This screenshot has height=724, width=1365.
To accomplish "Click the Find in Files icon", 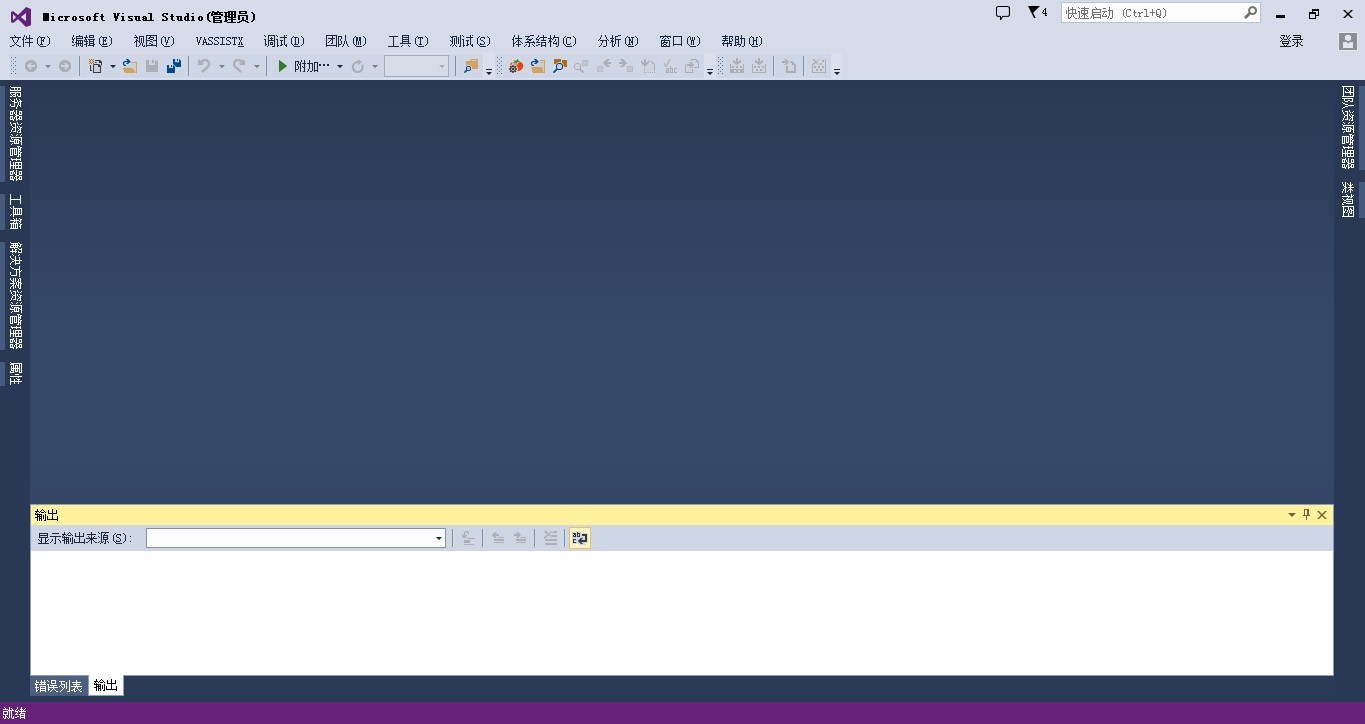I will coord(471,66).
